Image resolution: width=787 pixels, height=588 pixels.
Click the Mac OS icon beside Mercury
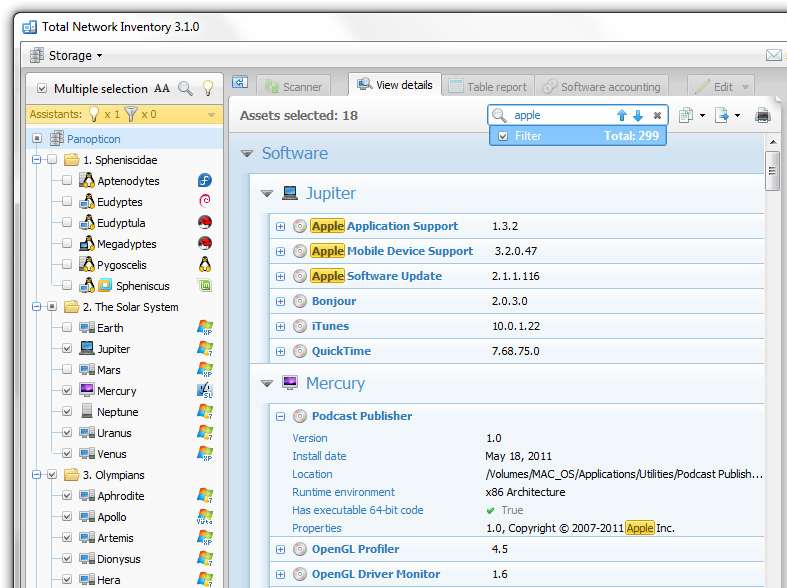coord(205,390)
